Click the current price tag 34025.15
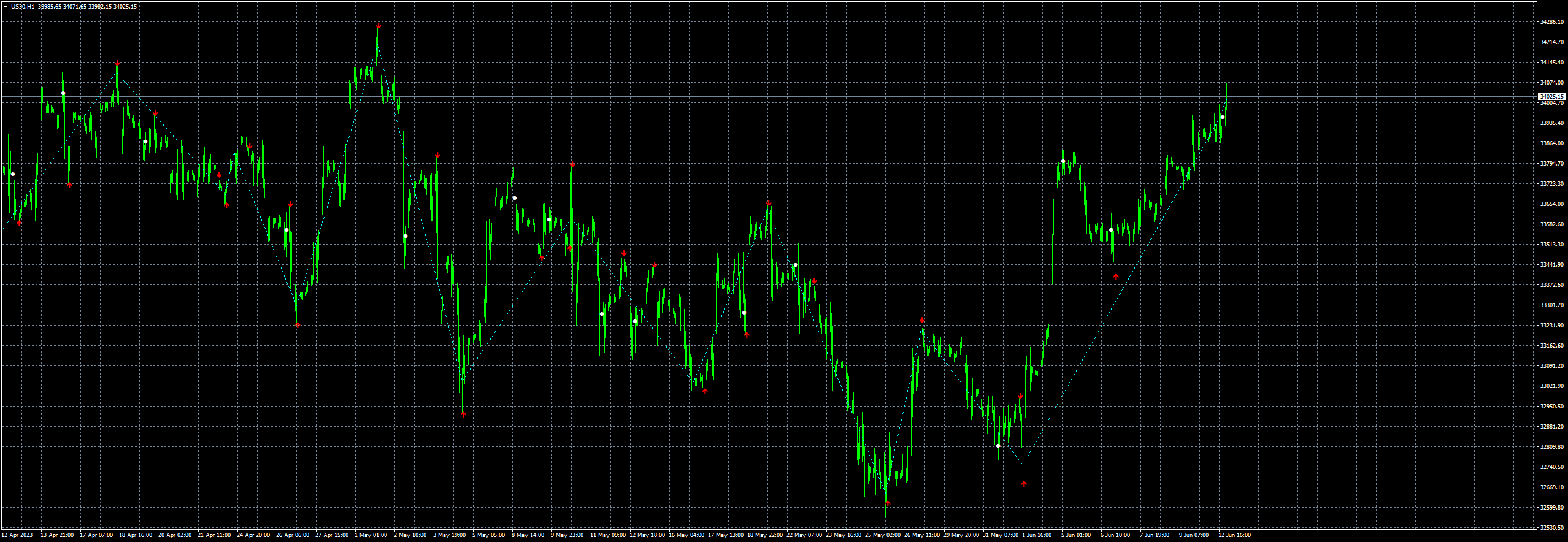Image resolution: width=1568 pixels, height=542 pixels. pyautogui.click(x=1553, y=97)
